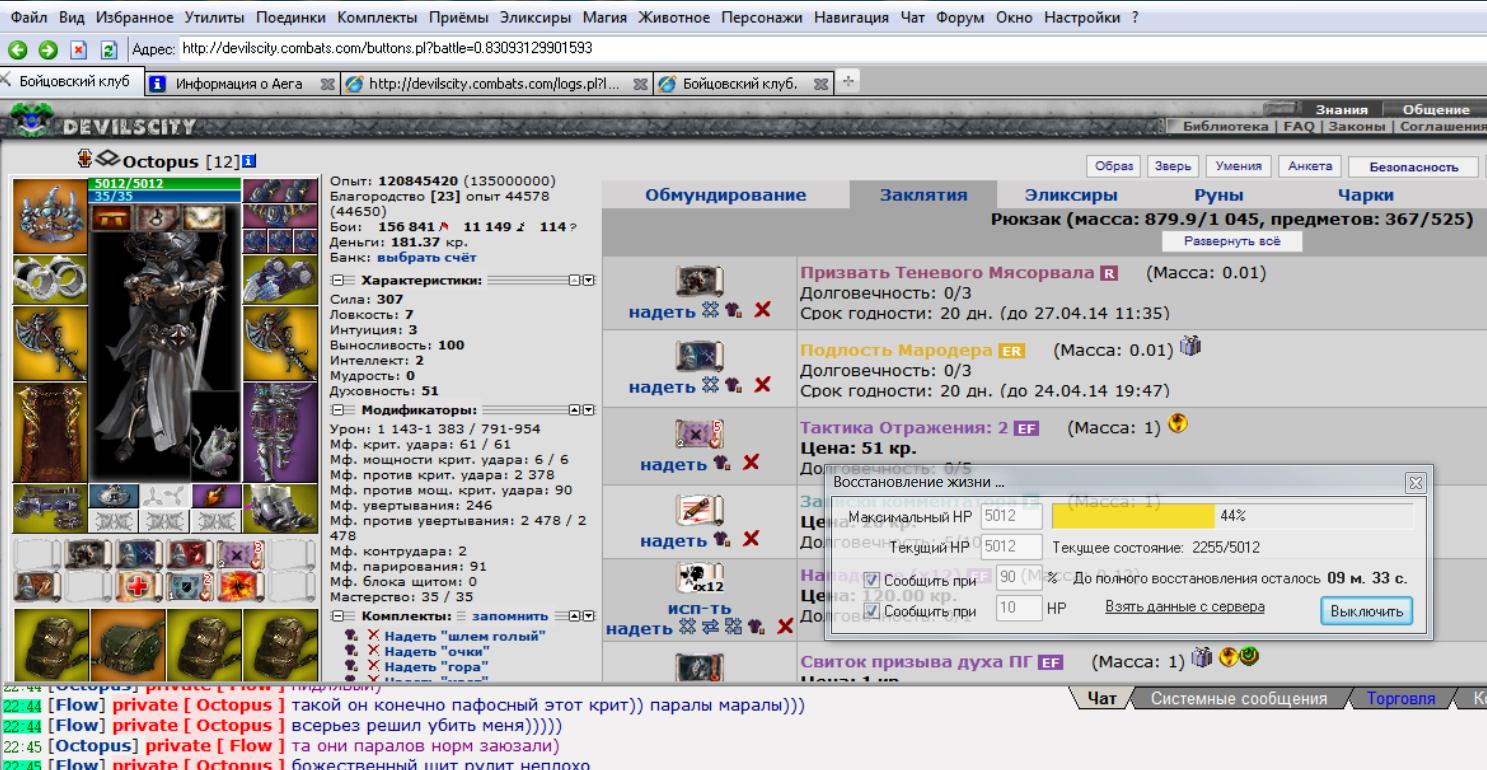Move Характеристики section down with its arrow
The image size is (1487, 770).
[x=588, y=282]
